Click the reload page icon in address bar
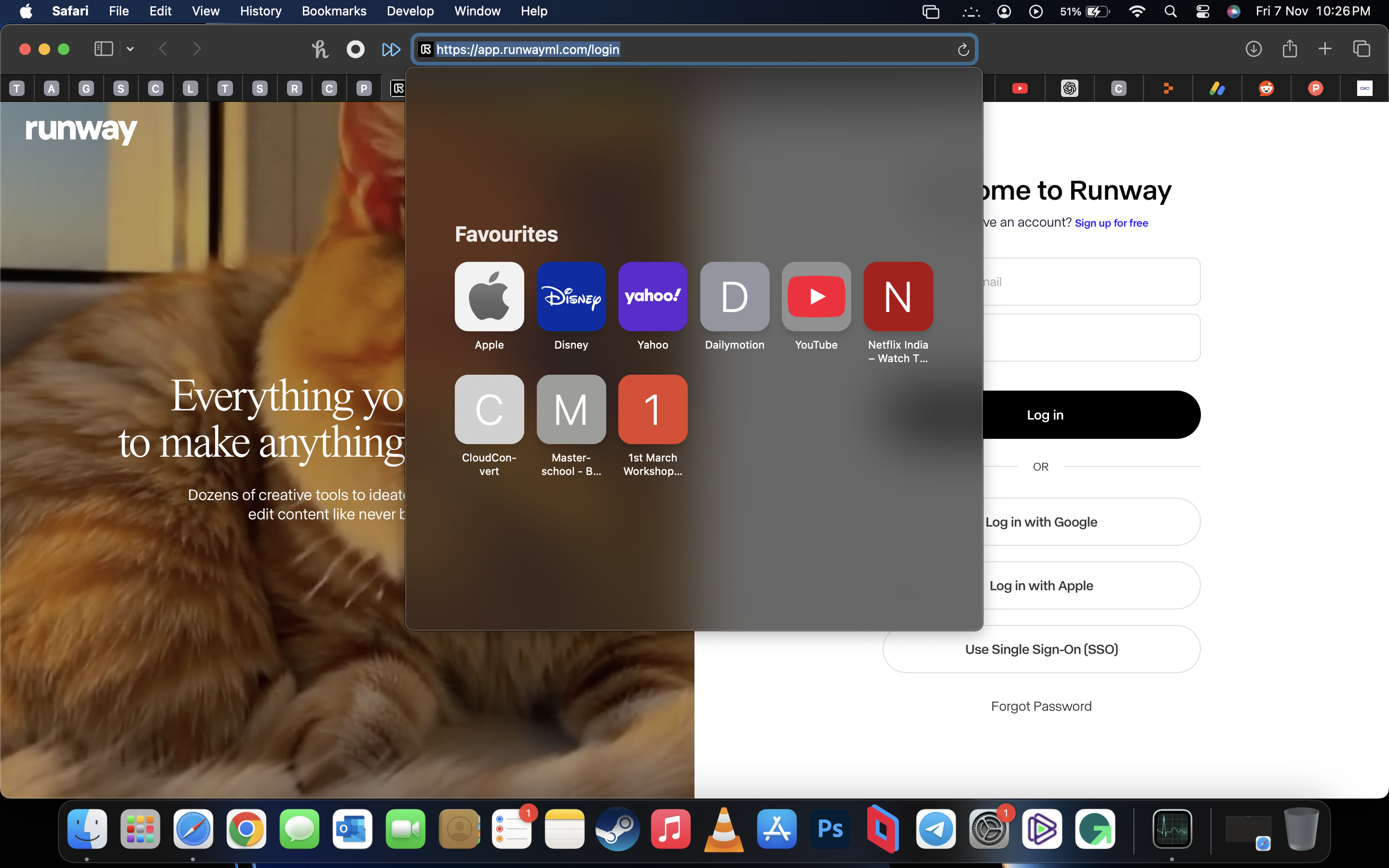 [963, 50]
